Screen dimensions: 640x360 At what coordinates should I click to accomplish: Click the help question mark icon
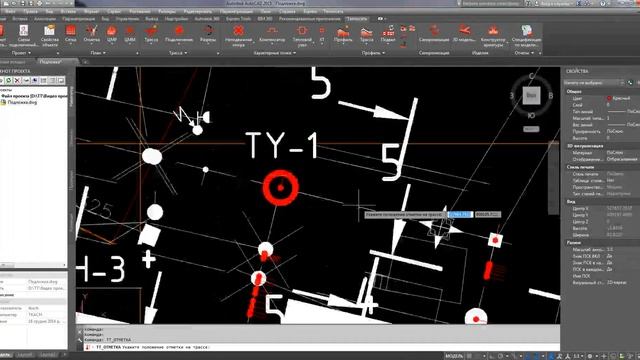tap(603, 3)
